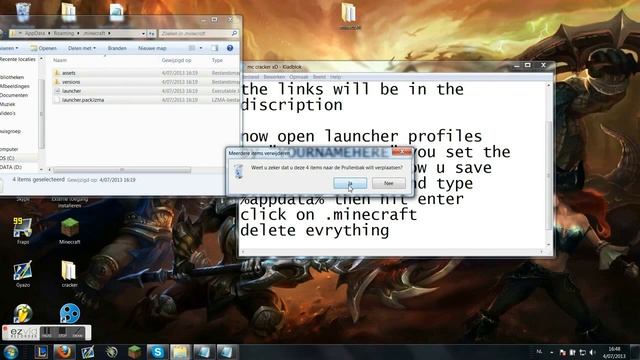Switch to Explorer in the taskbar

180,352
